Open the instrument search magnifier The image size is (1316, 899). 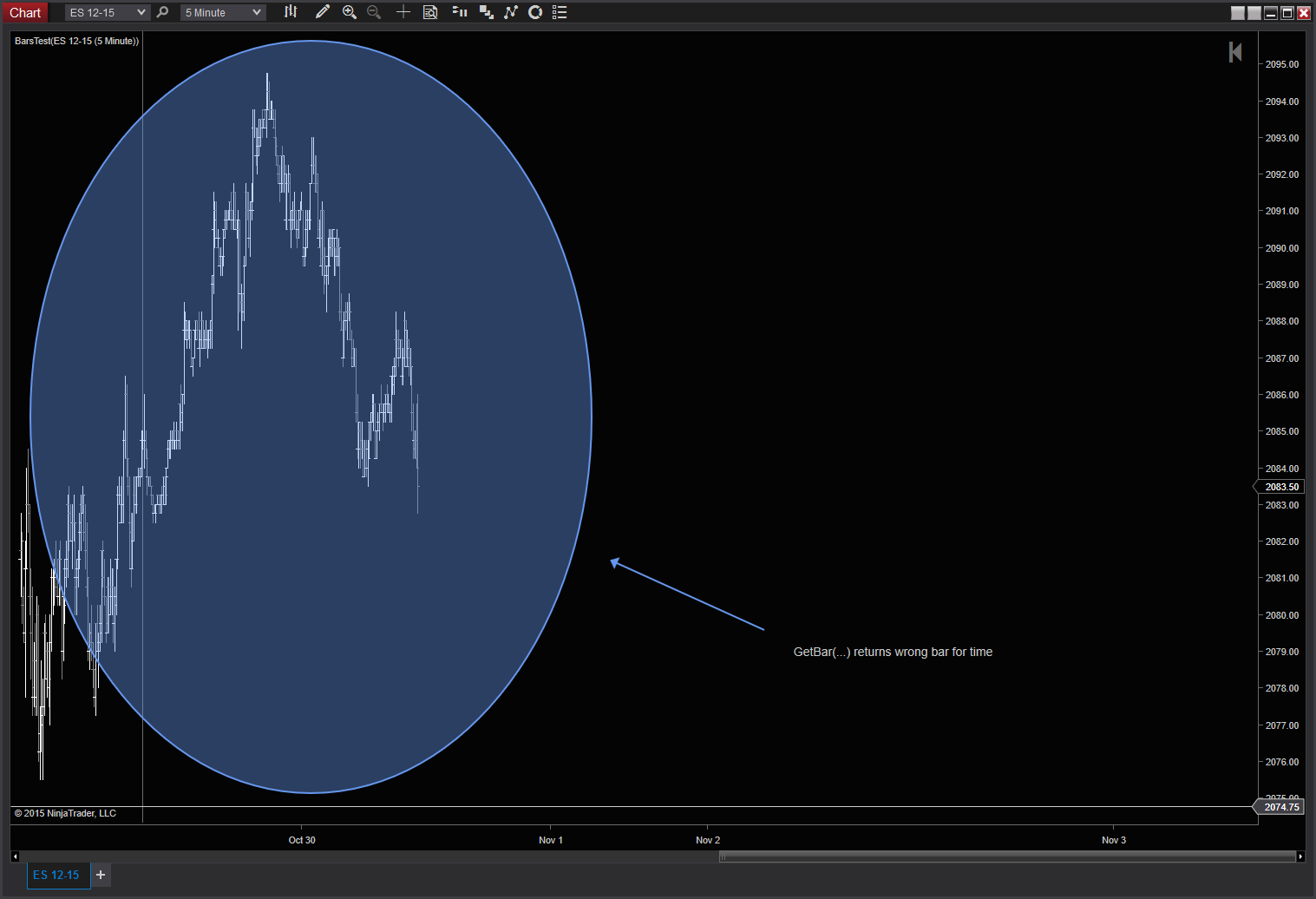162,12
